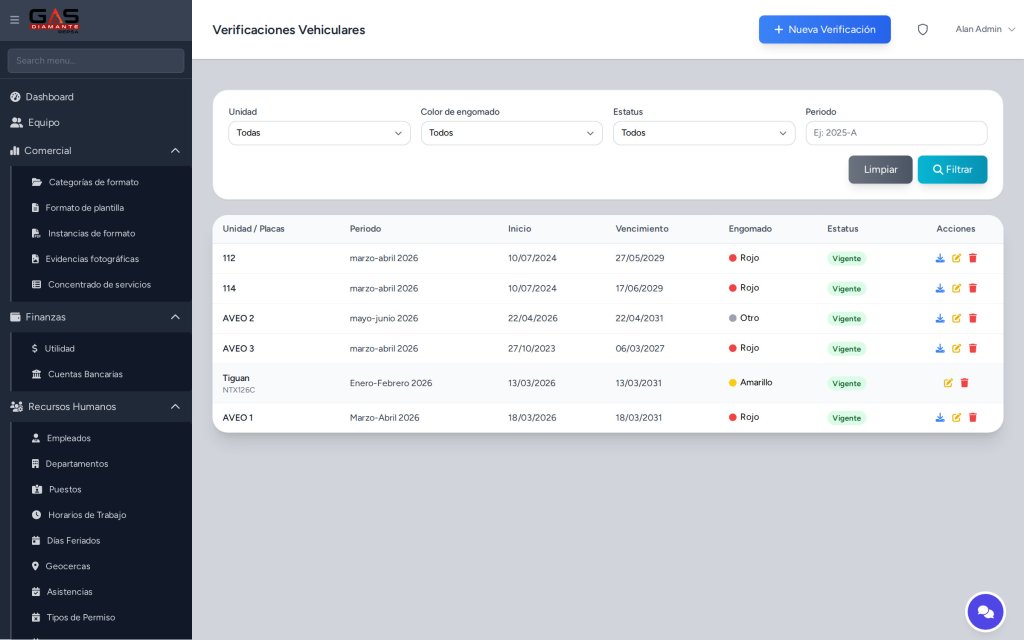The height and width of the screenshot is (640, 1024).
Task: Toggle the hamburger sidebar menu icon
Action: pos(14,20)
